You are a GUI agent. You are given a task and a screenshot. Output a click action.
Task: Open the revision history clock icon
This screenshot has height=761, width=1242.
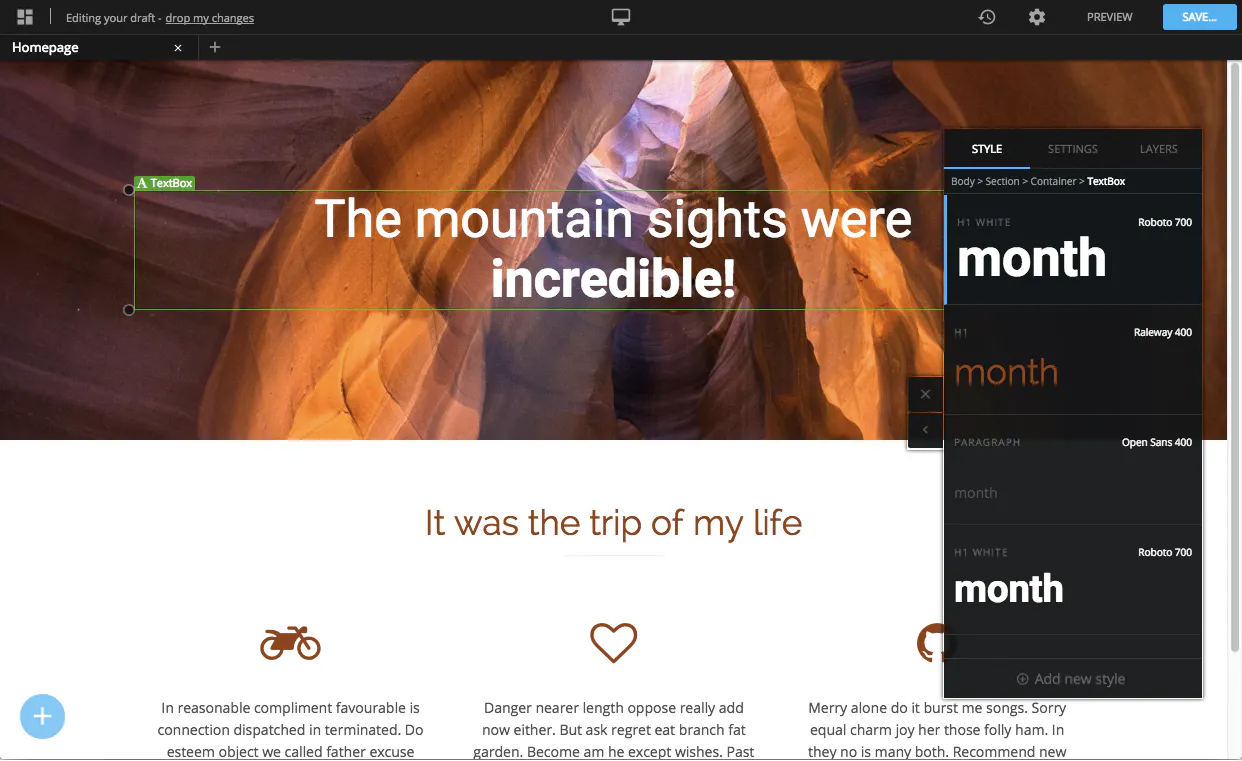pyautogui.click(x=987, y=17)
